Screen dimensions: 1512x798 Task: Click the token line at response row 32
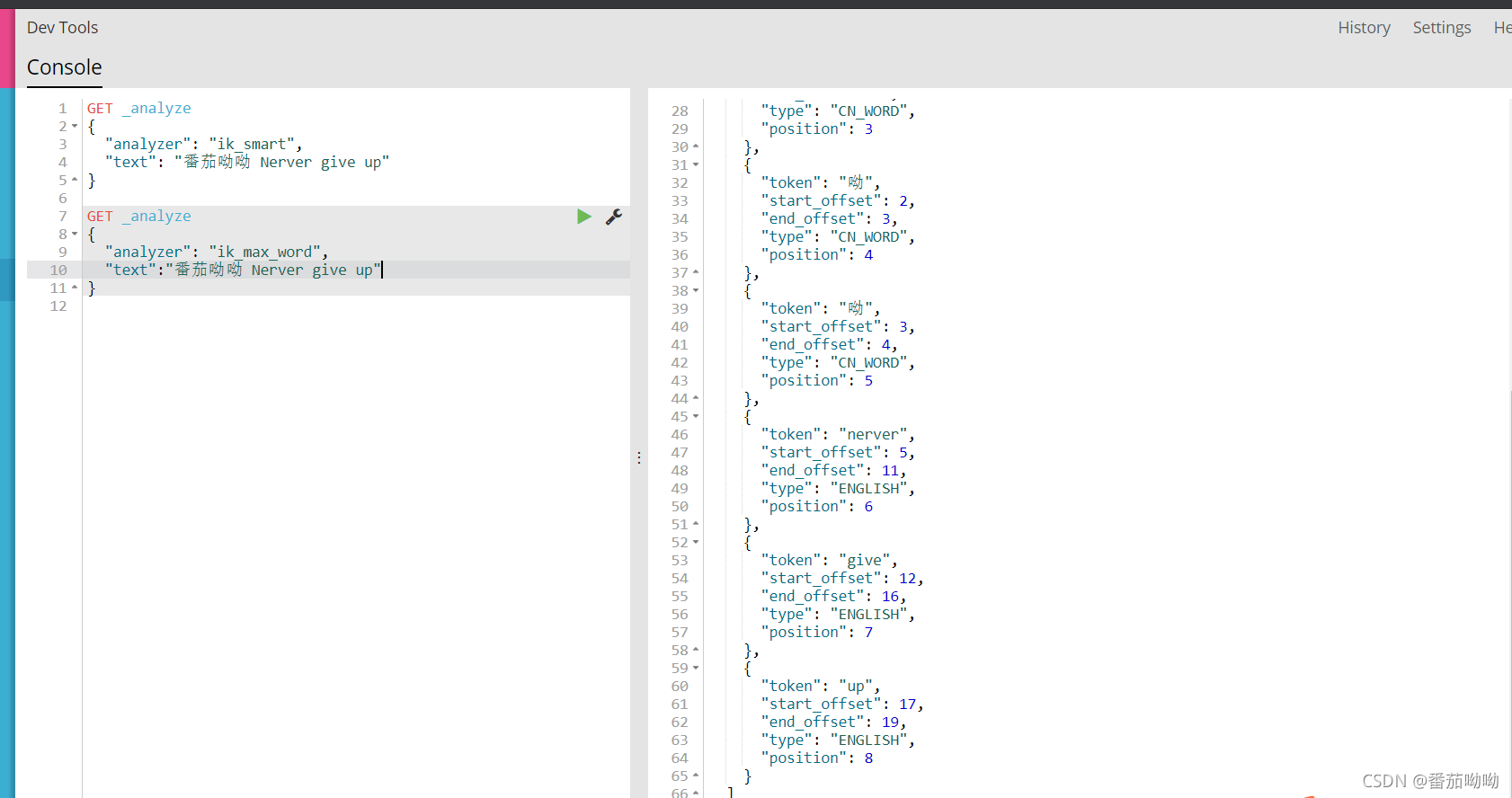click(x=821, y=183)
